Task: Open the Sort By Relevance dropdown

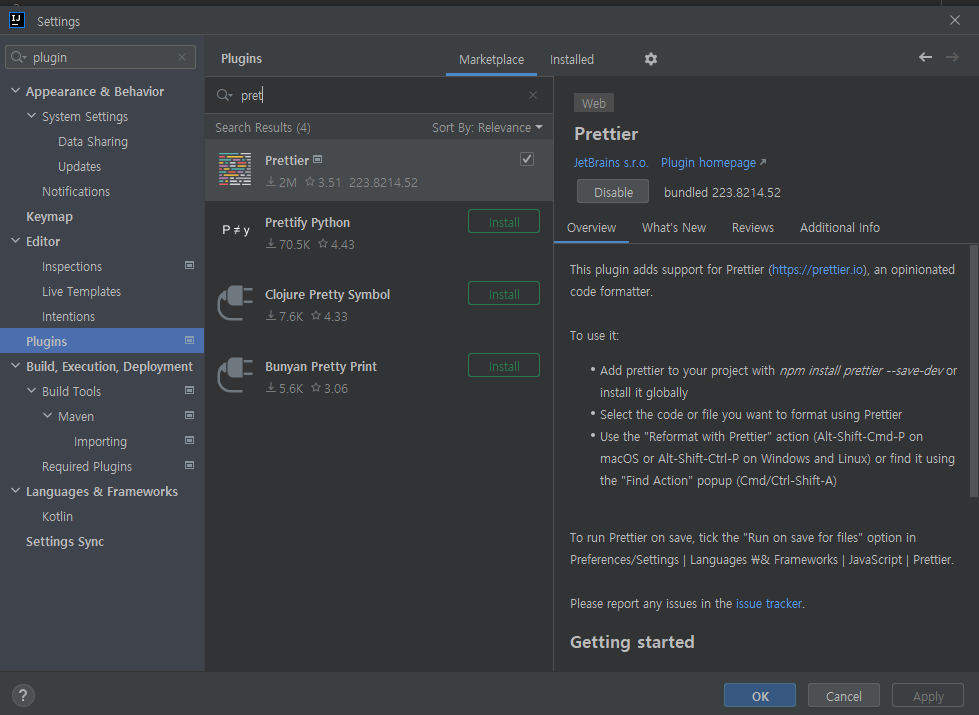Action: 487,127
